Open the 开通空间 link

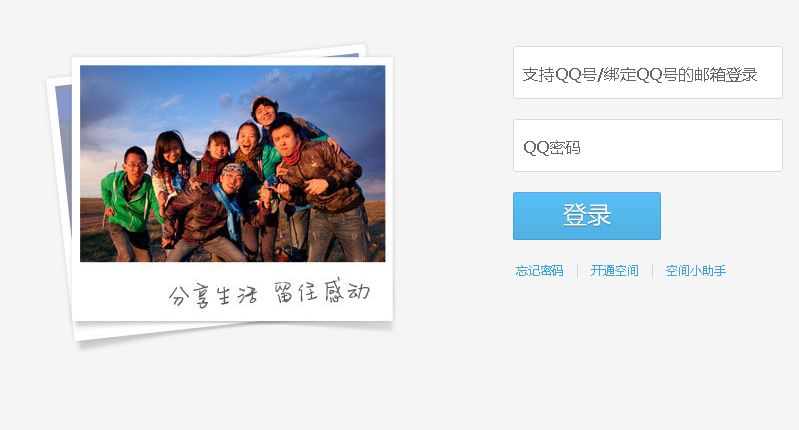click(x=615, y=271)
